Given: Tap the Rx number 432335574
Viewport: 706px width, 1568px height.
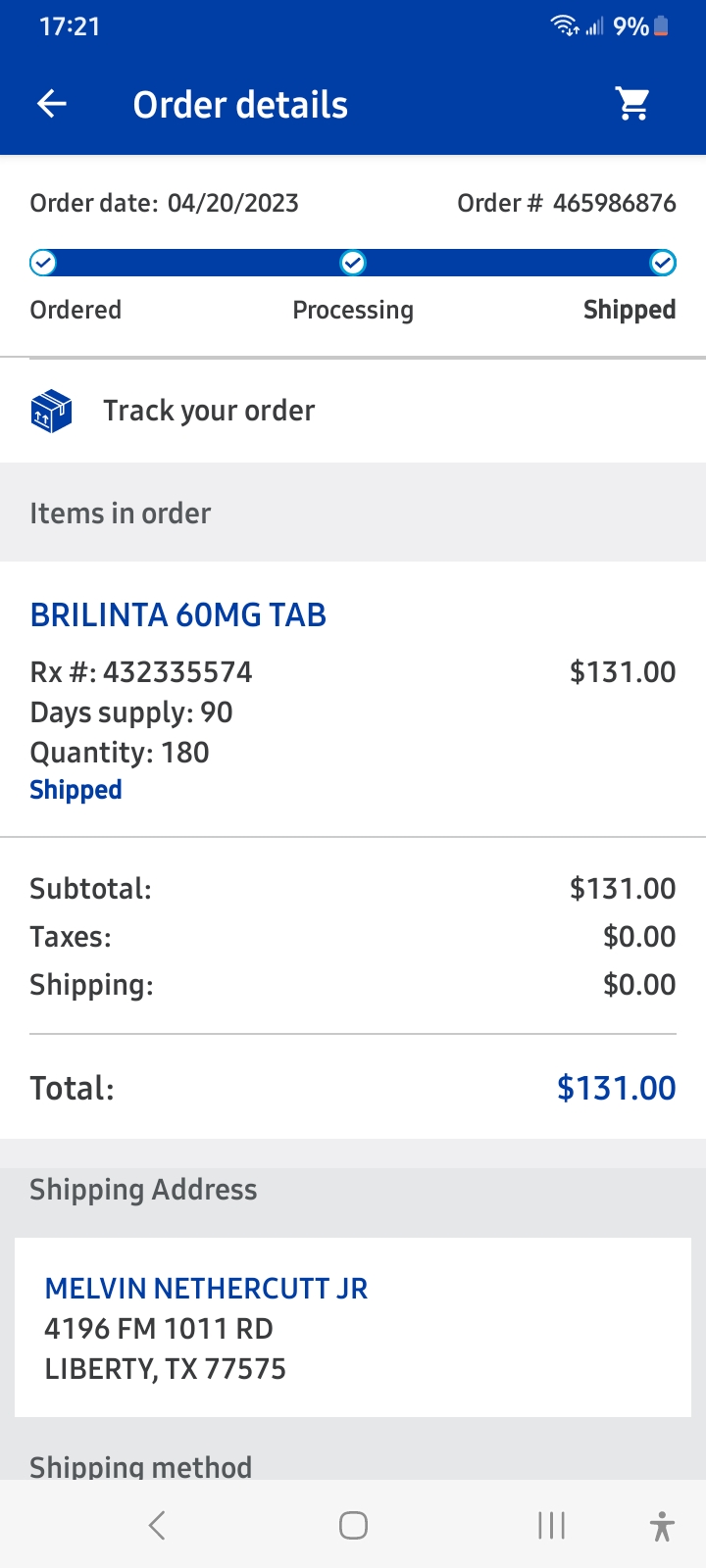Looking at the screenshot, I should [x=177, y=672].
